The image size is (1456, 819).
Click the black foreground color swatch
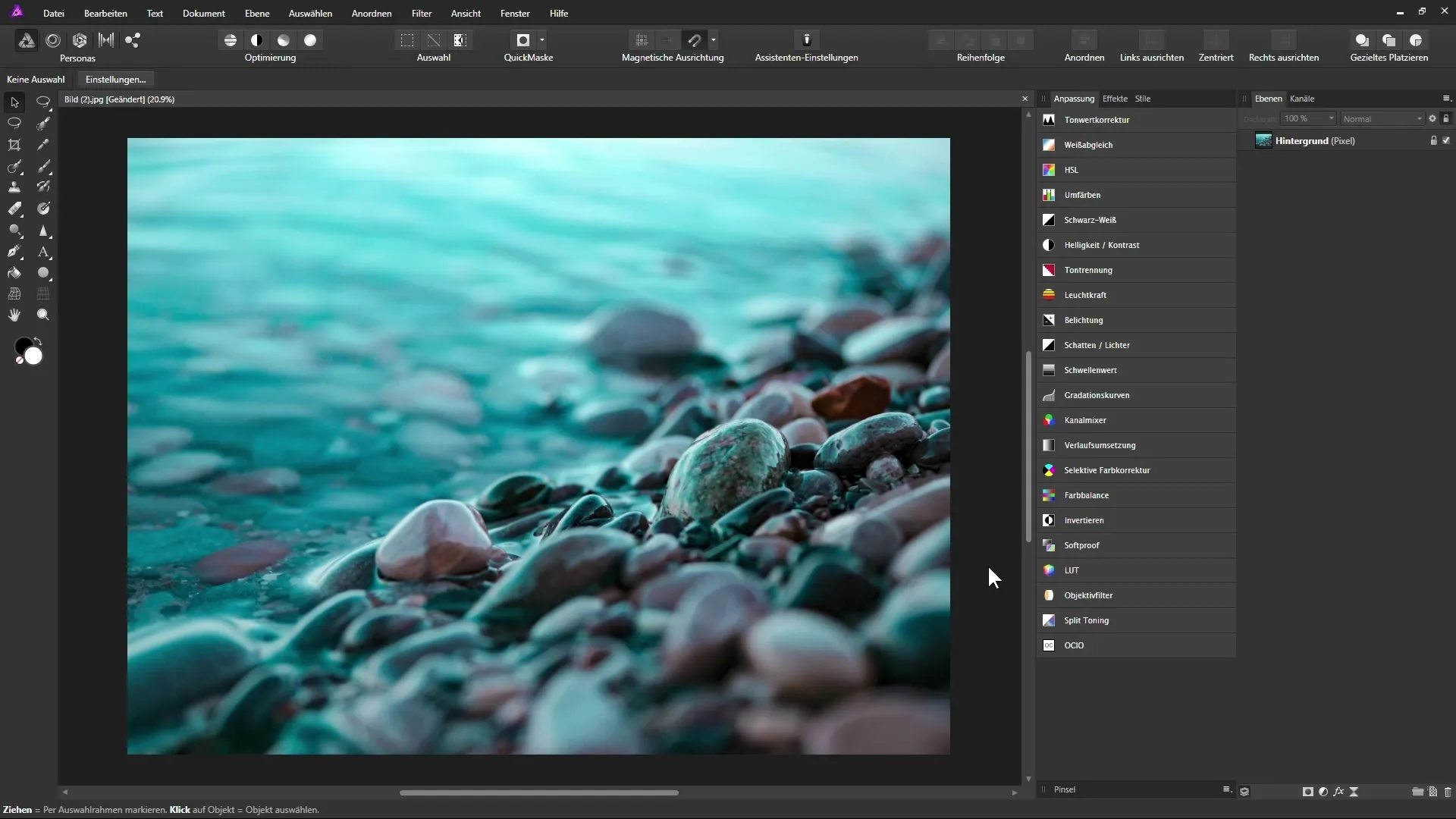click(x=22, y=345)
